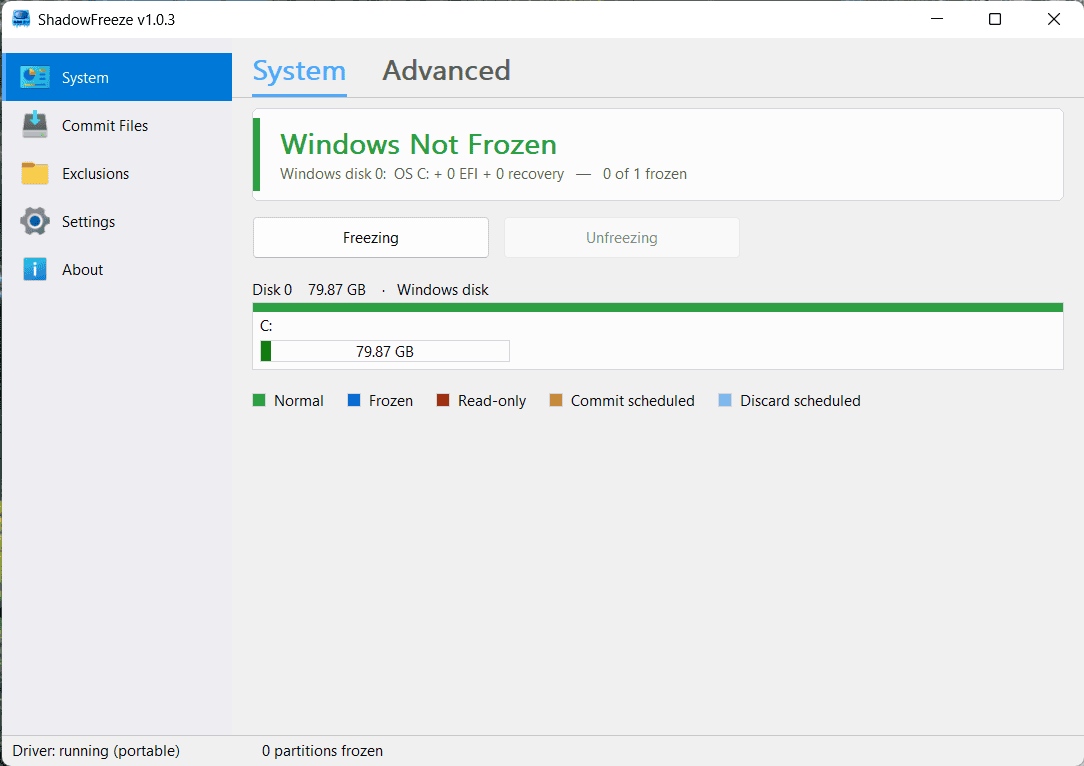Click the ShadowFreeze app icon in title bar

click(x=21, y=19)
